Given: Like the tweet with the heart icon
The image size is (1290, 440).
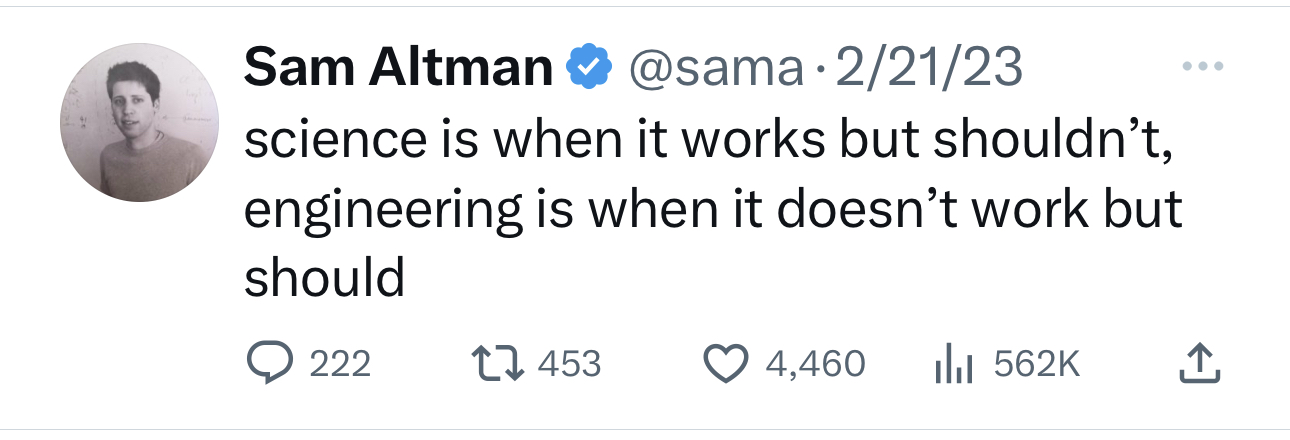Looking at the screenshot, I should point(727,363).
